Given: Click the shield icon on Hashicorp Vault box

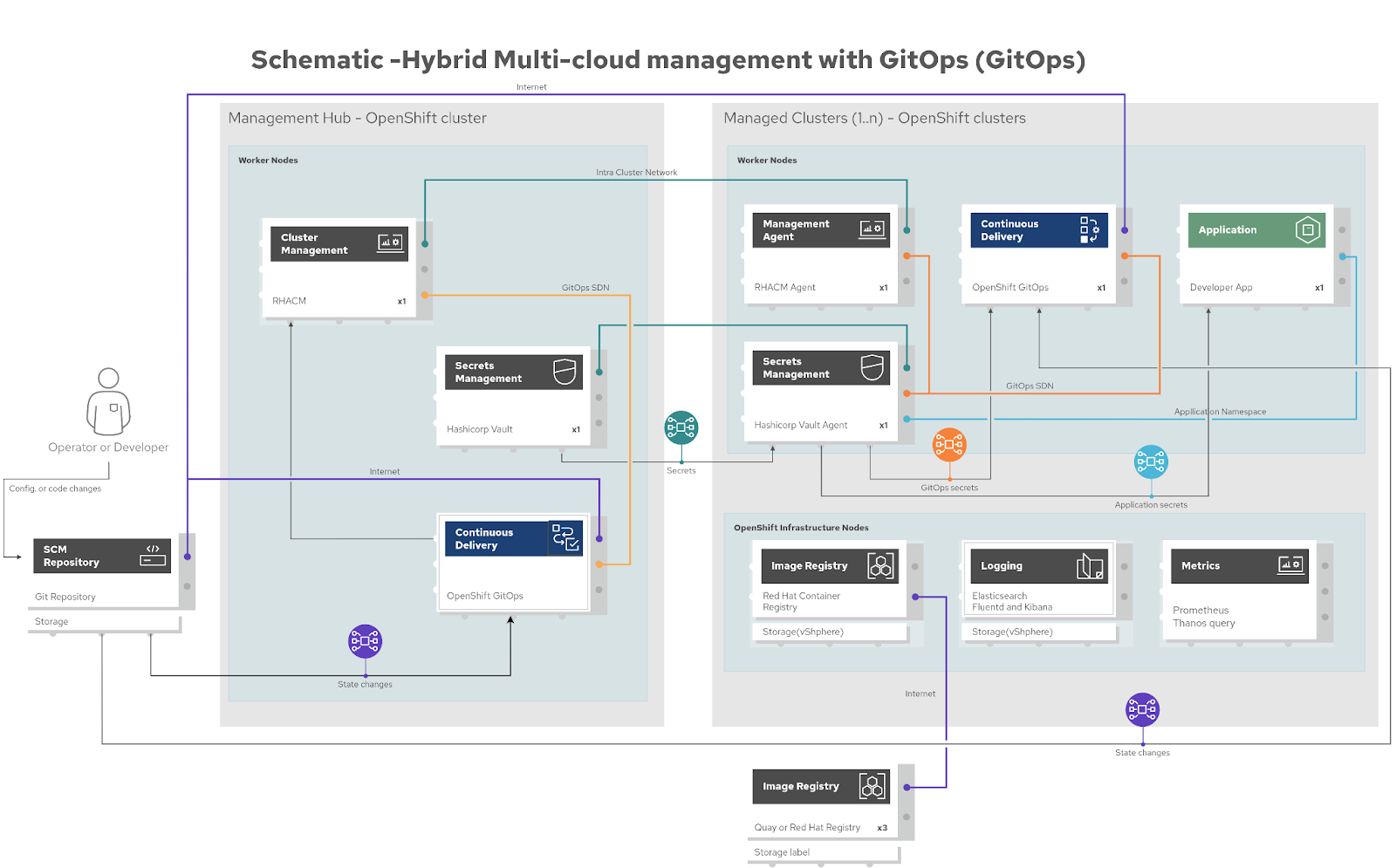Looking at the screenshot, I should (x=565, y=372).
